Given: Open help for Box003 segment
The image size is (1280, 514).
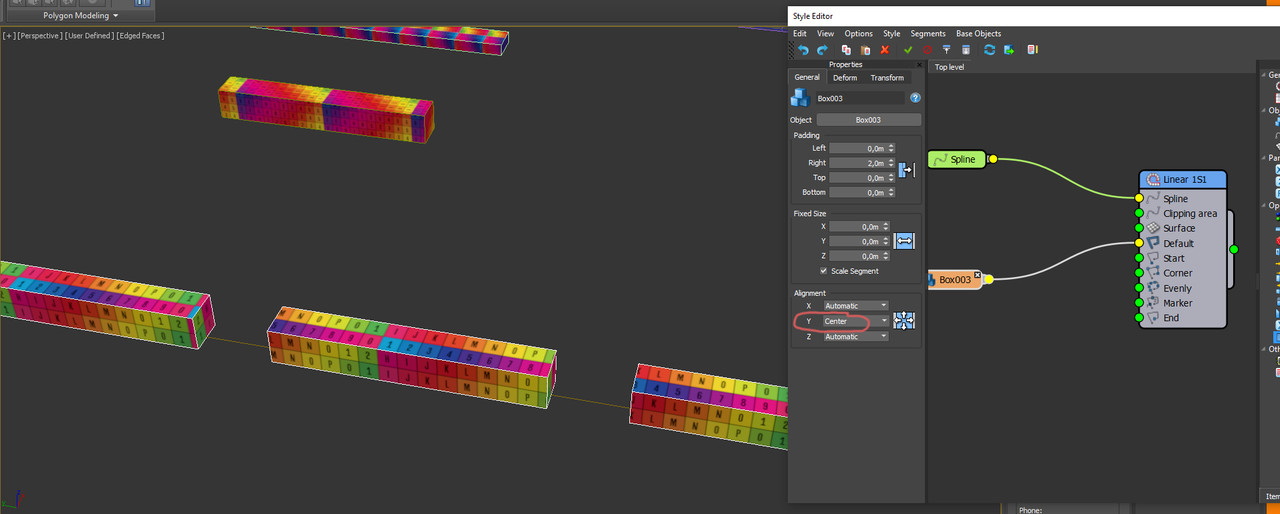Looking at the screenshot, I should 915,98.
